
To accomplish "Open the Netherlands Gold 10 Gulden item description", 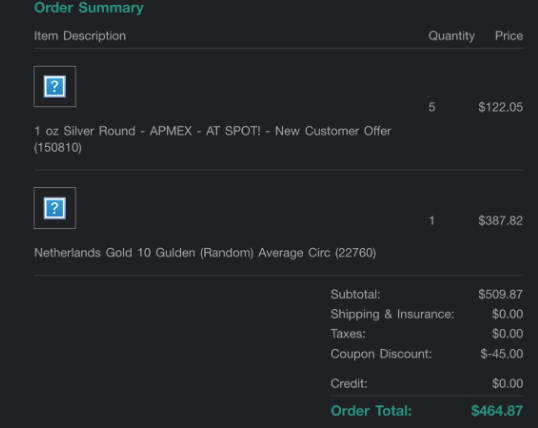I will (x=205, y=253).
